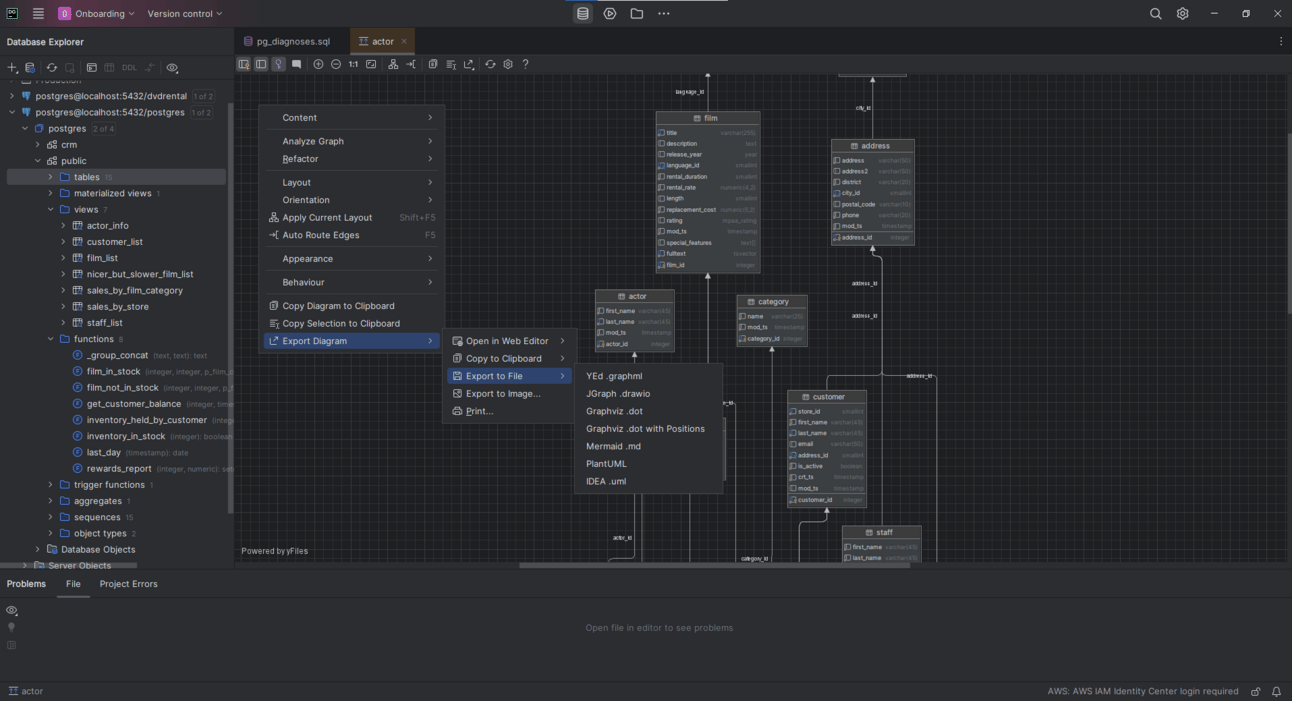This screenshot has width=1292, height=701.
Task: Collapse the views folder in tree
Action: (x=51, y=210)
